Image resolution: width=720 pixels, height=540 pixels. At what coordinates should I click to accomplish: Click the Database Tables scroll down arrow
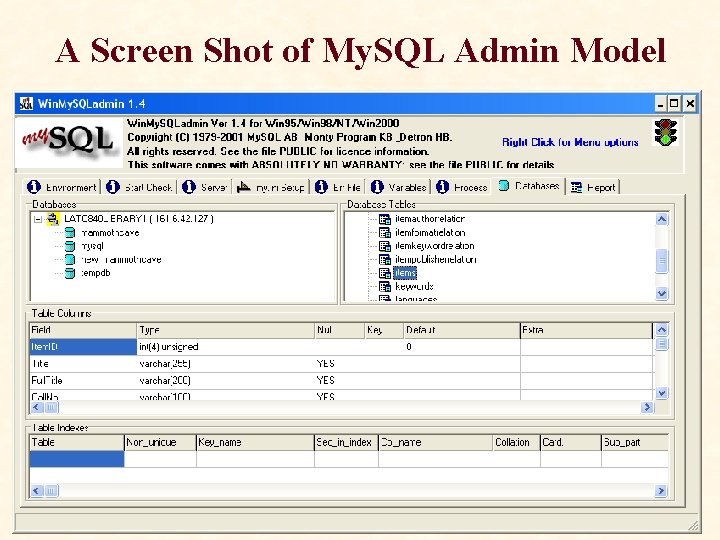pyautogui.click(x=661, y=293)
